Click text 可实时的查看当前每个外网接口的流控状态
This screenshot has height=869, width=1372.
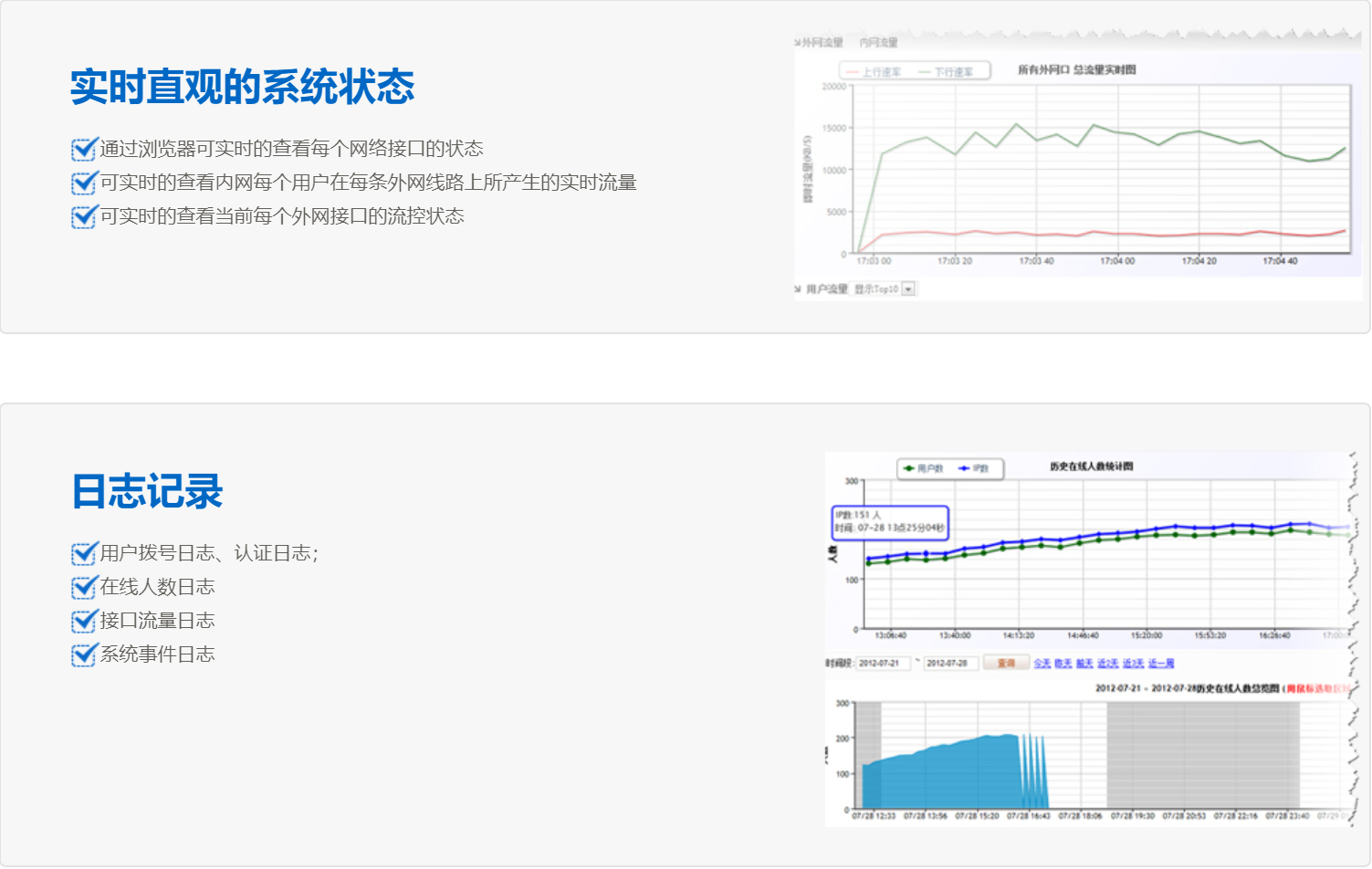(x=282, y=216)
